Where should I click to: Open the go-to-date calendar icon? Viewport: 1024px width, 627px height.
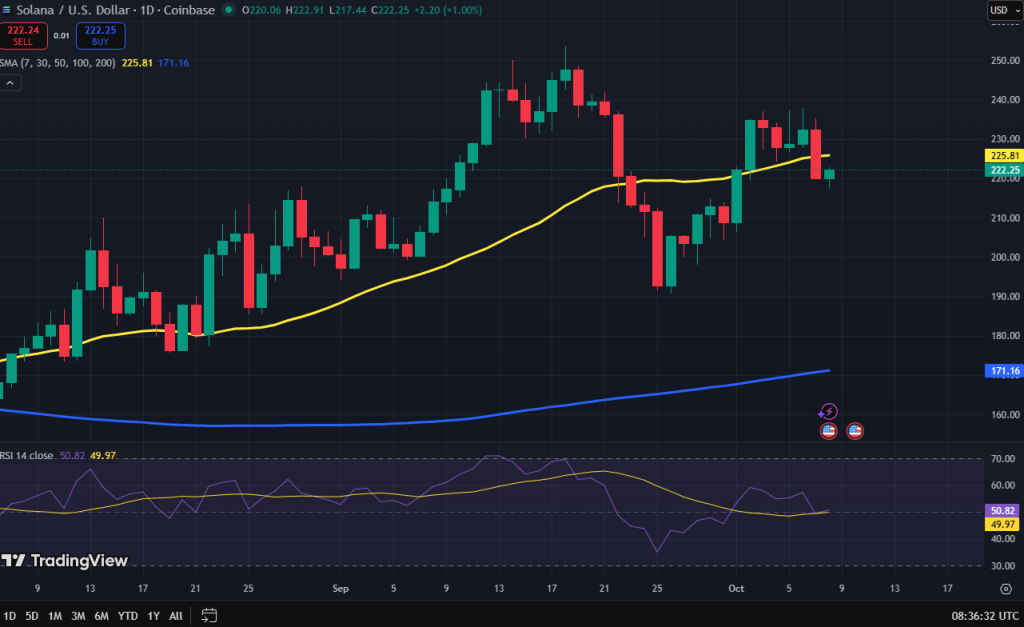209,615
